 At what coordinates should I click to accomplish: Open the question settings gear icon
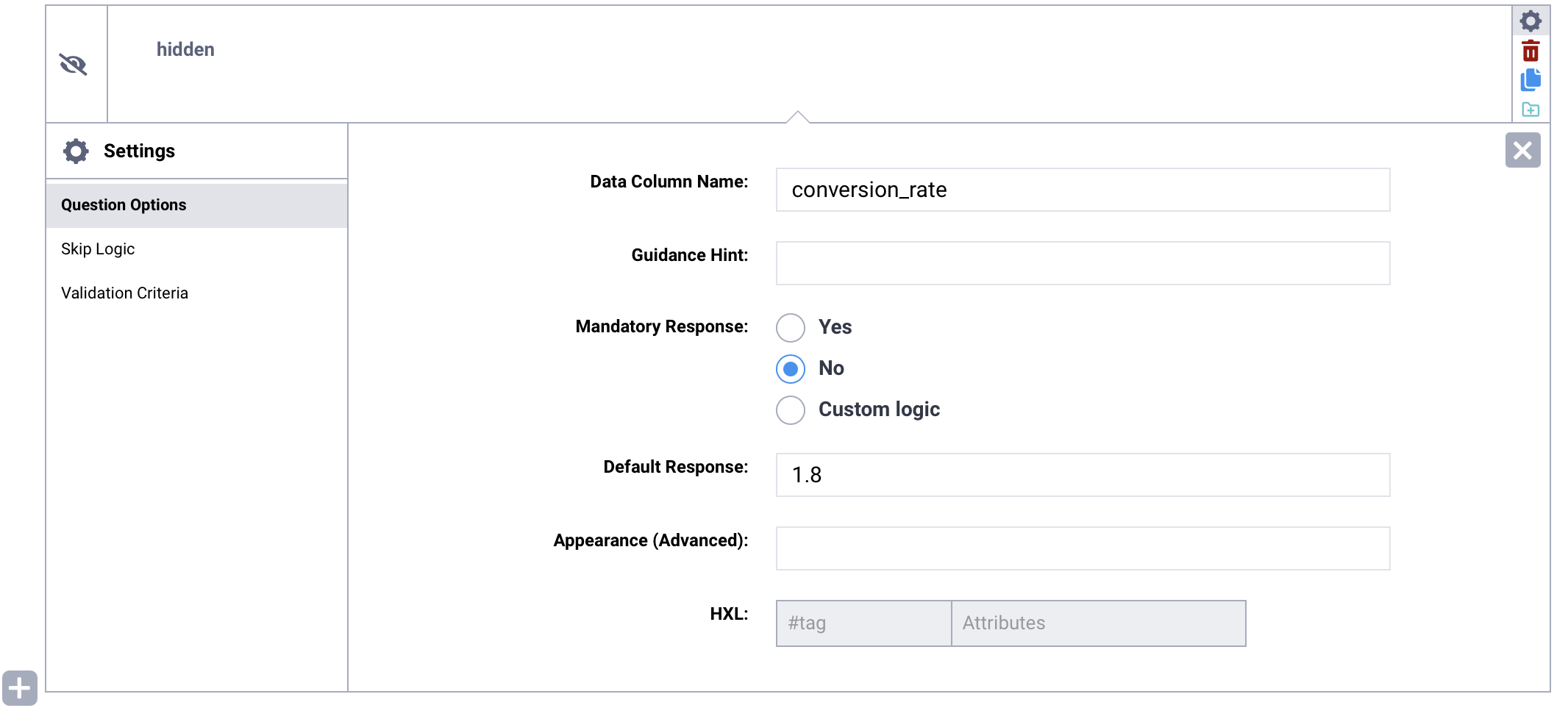1530,21
